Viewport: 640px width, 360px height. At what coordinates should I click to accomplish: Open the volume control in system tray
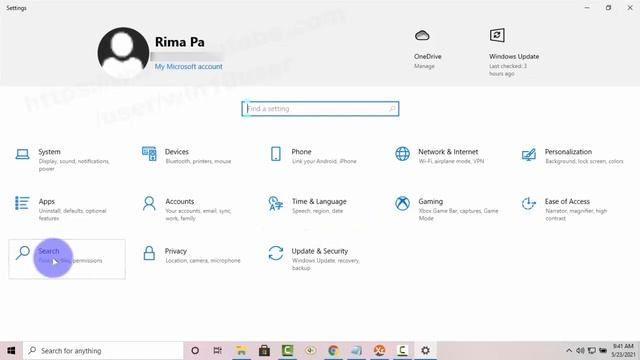[580, 351]
